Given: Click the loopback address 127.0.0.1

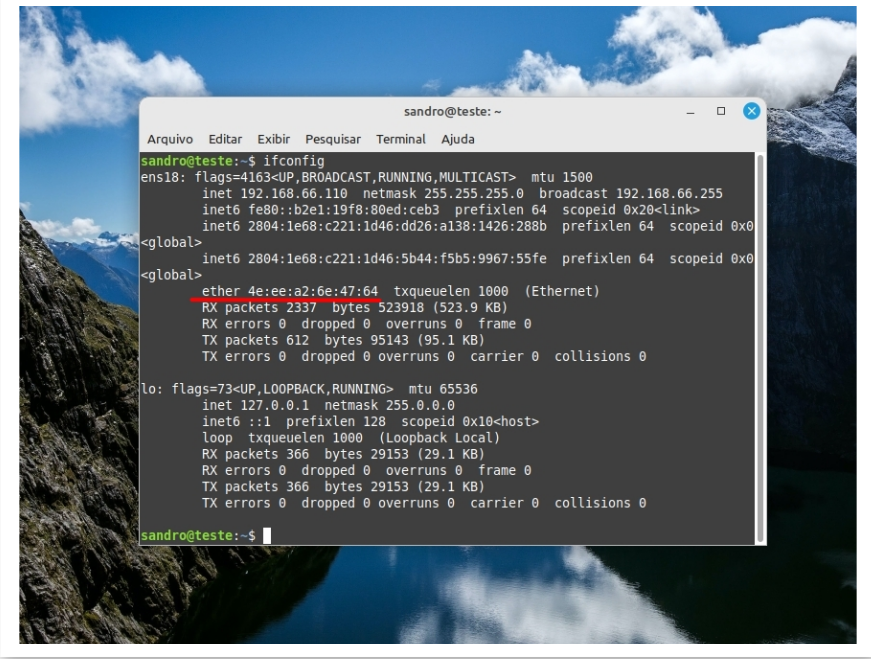Looking at the screenshot, I should (266, 405).
